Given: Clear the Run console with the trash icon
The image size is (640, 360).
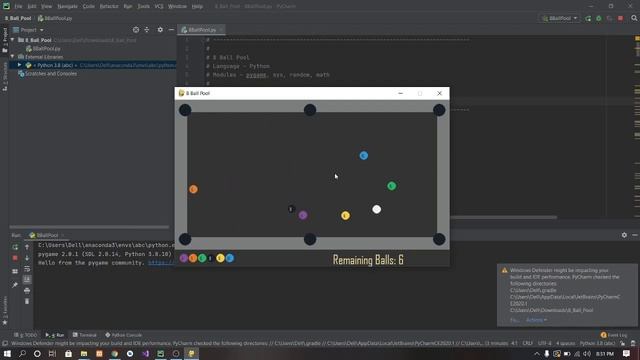Looking at the screenshot, I should [27, 301].
